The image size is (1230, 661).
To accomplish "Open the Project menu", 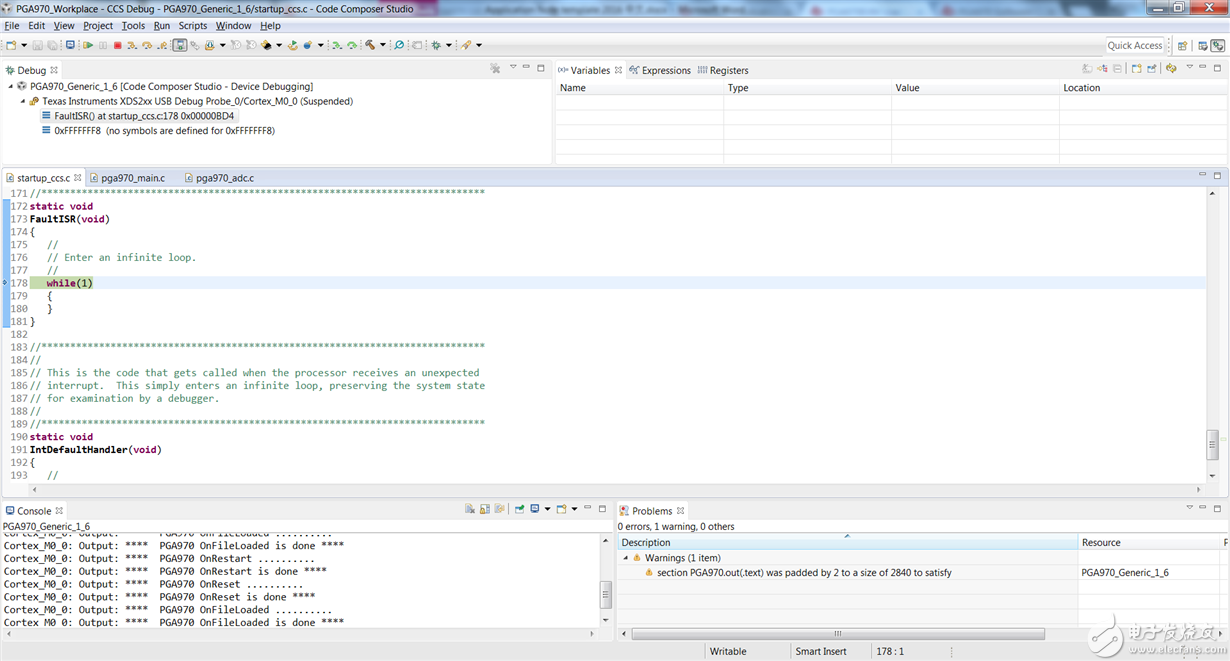I will click(x=98, y=25).
